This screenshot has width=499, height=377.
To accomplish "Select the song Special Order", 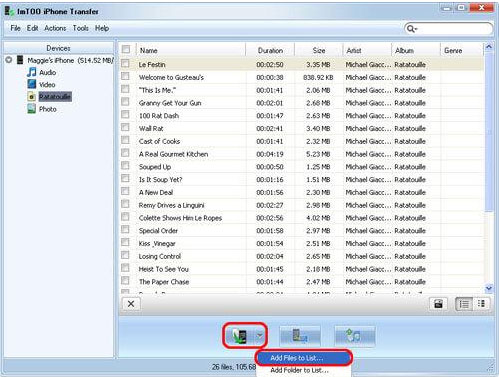I will [158, 231].
